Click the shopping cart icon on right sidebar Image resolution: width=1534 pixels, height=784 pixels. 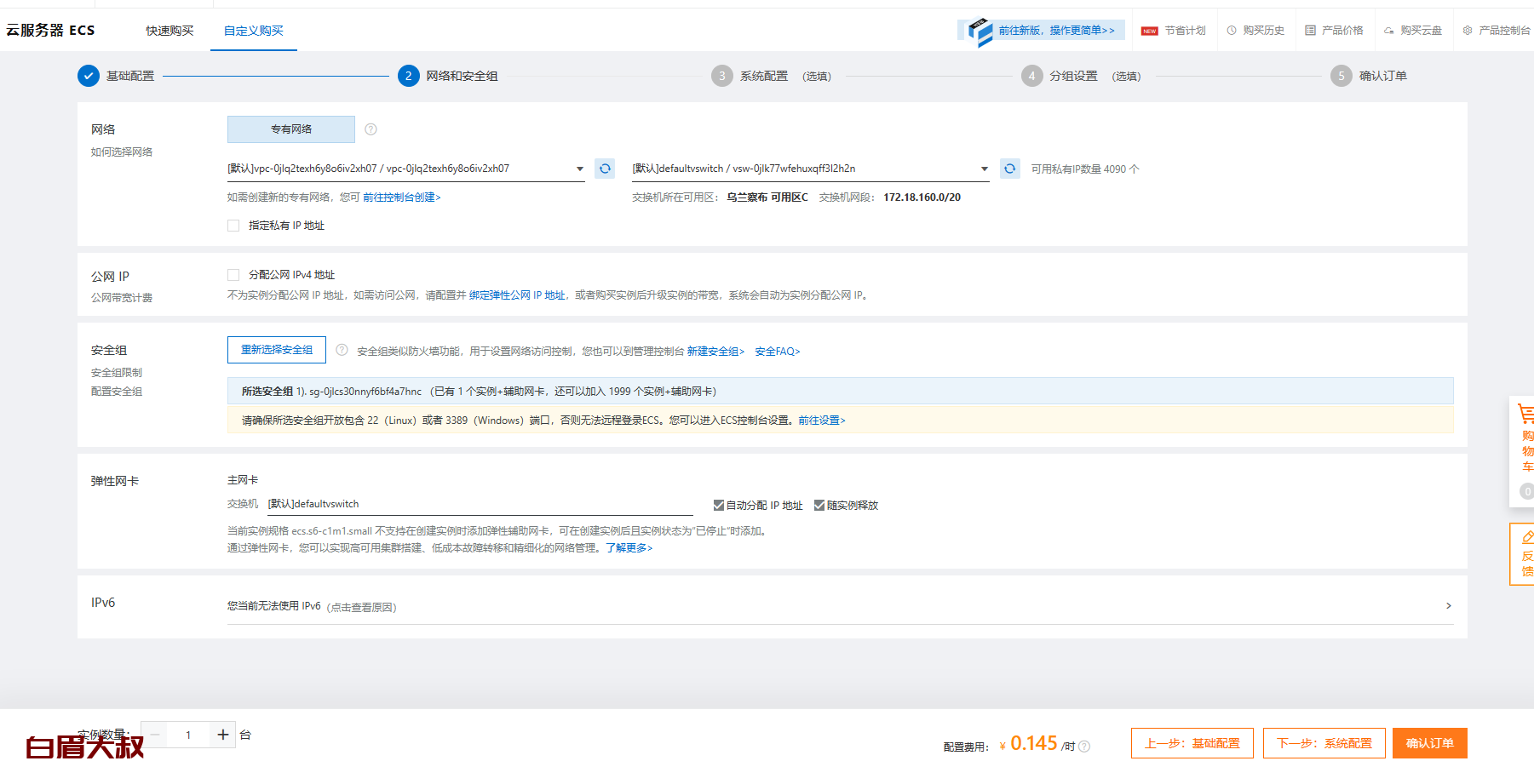pyautogui.click(x=1525, y=415)
